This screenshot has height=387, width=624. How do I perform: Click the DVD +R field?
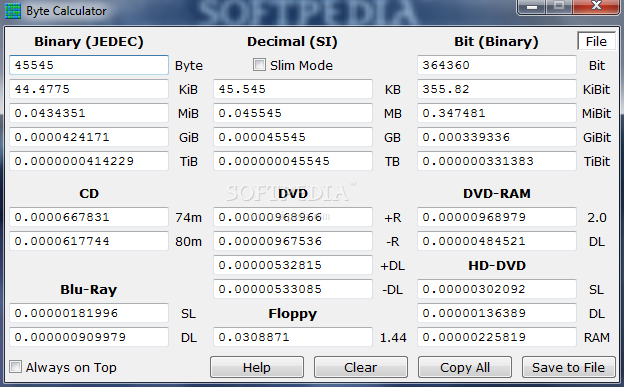point(293,217)
